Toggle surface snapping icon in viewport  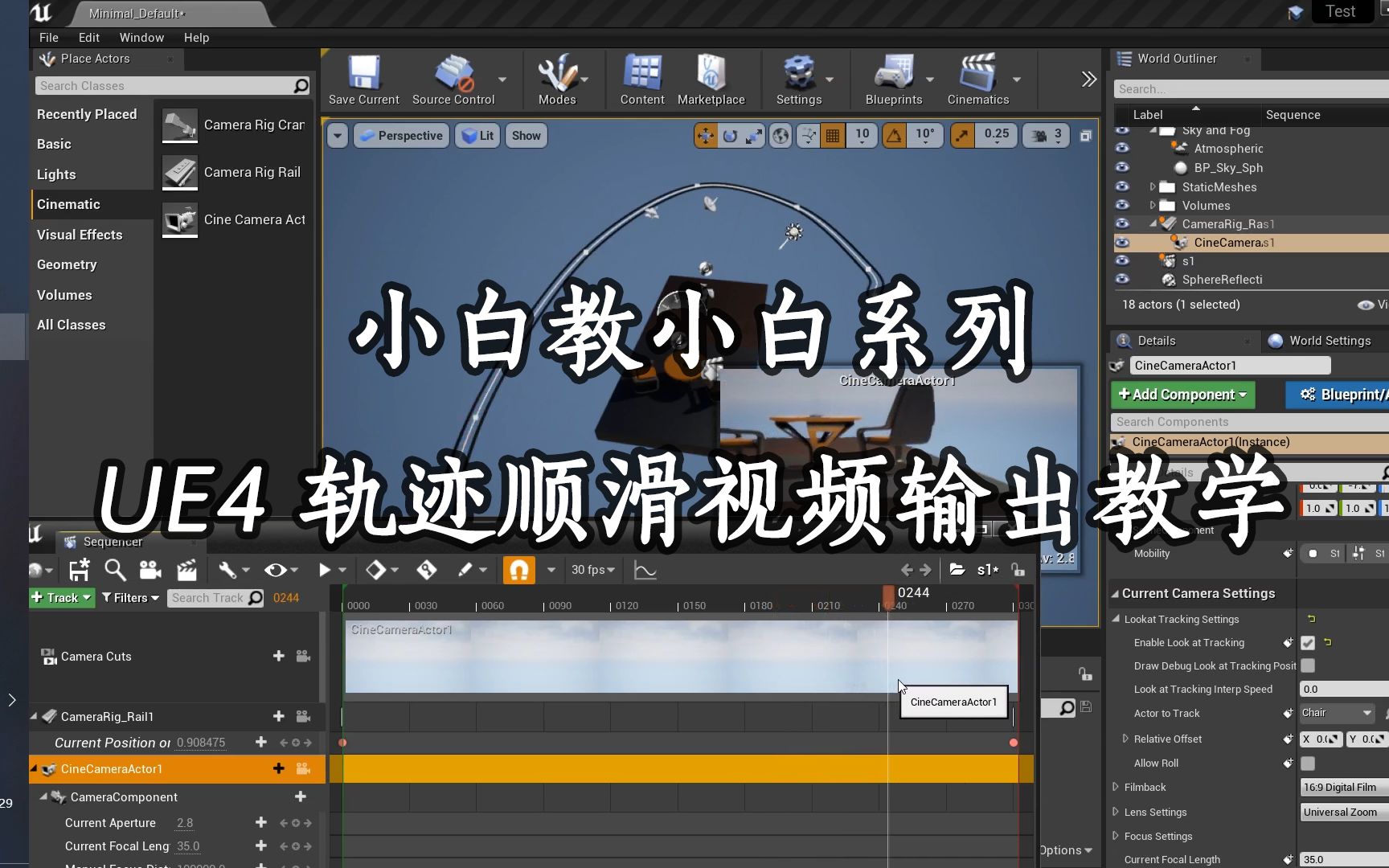coord(809,136)
